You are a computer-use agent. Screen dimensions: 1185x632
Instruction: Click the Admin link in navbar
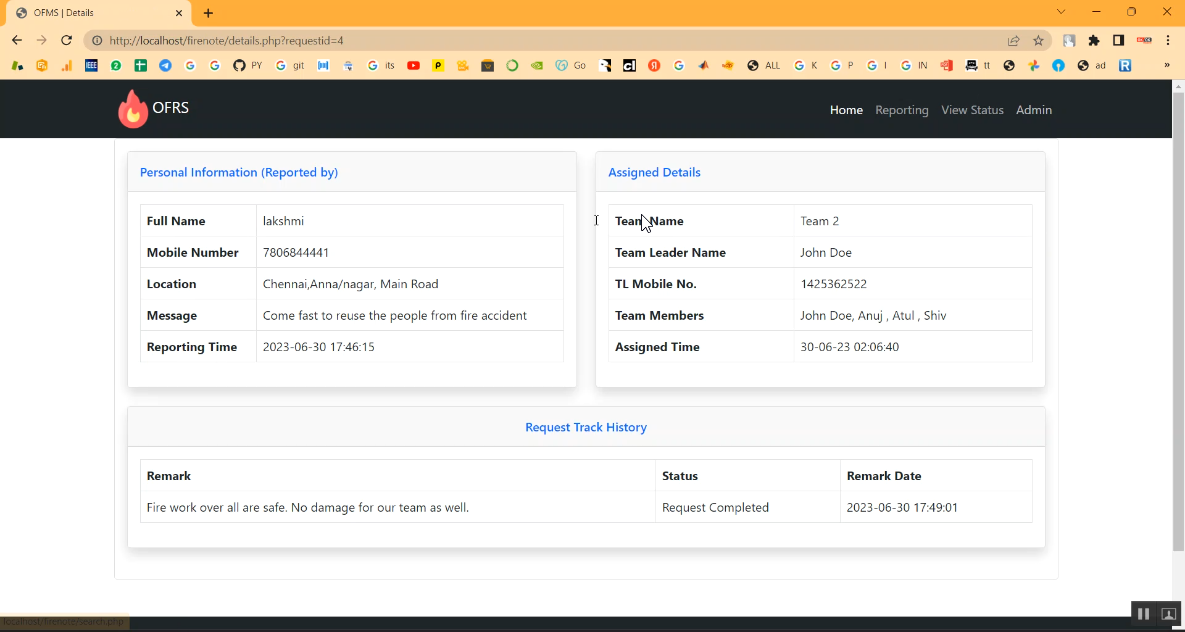[1033, 110]
